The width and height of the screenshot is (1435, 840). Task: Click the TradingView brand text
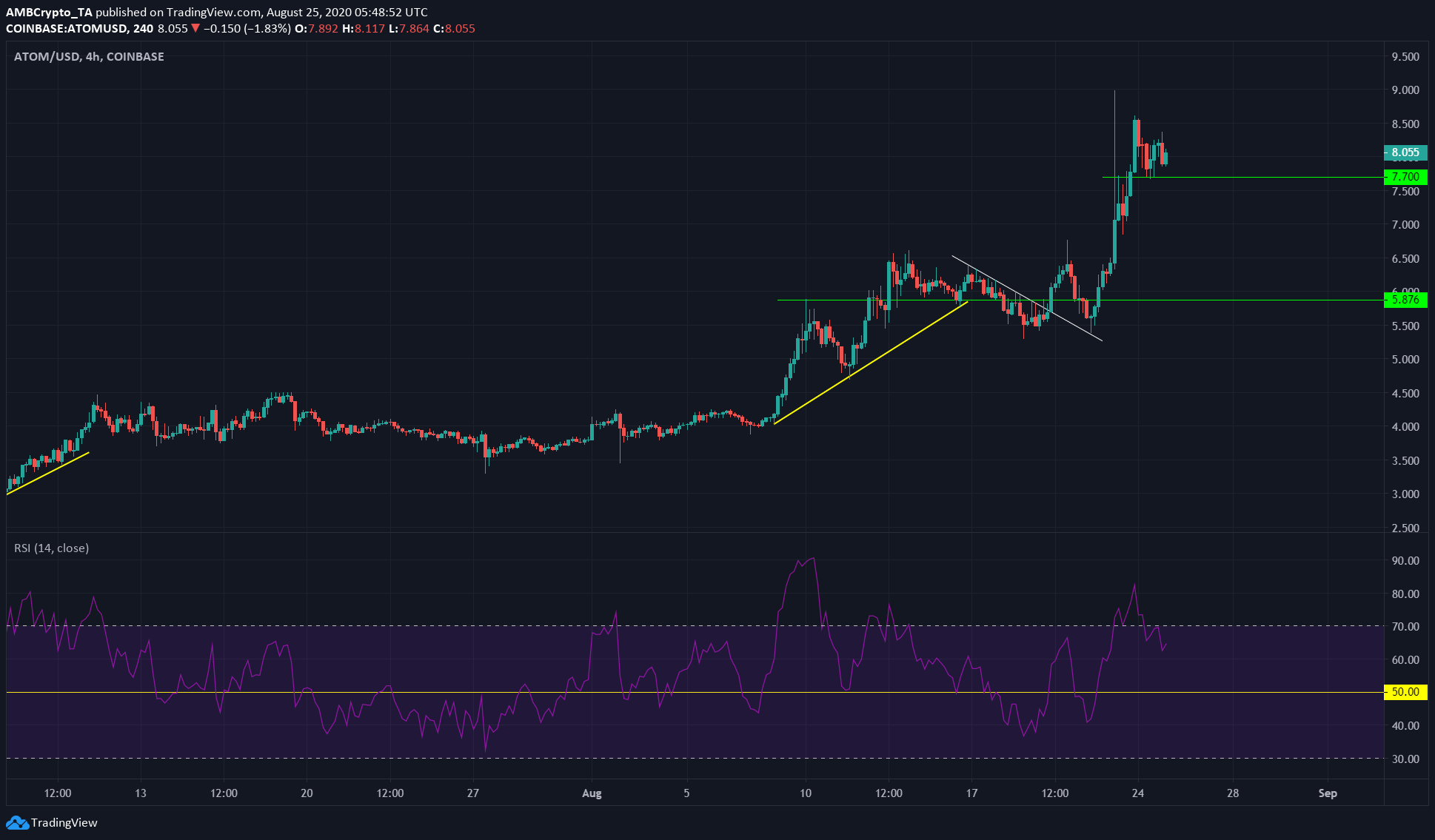tap(64, 822)
